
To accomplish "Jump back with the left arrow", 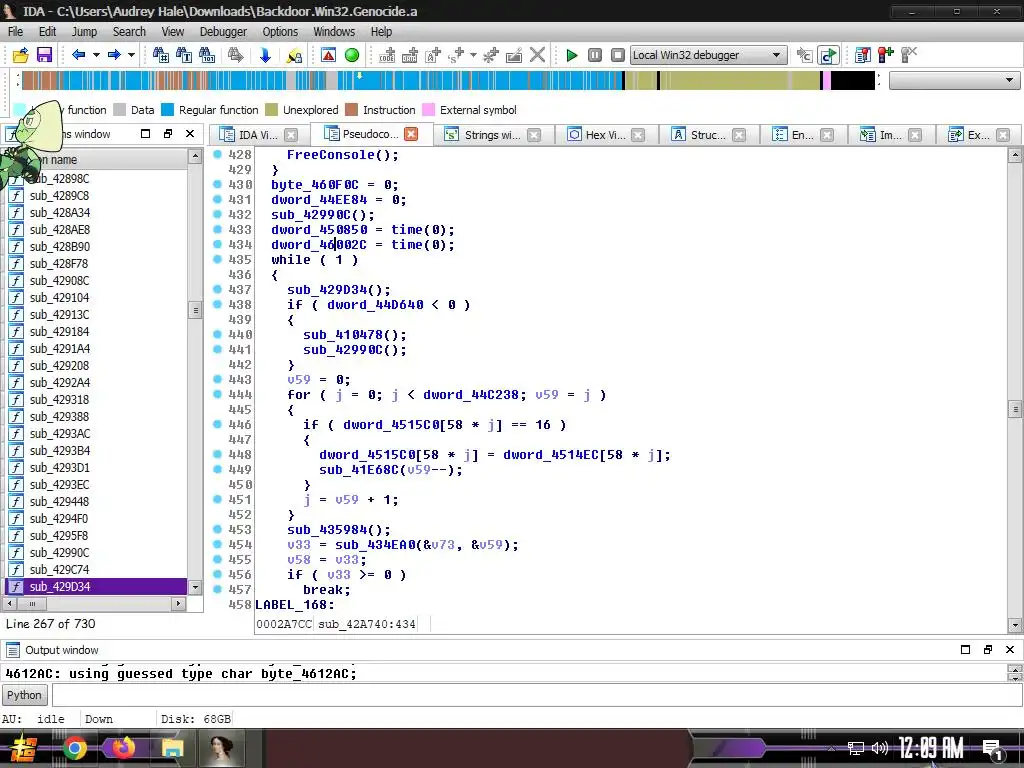I will (x=78, y=55).
